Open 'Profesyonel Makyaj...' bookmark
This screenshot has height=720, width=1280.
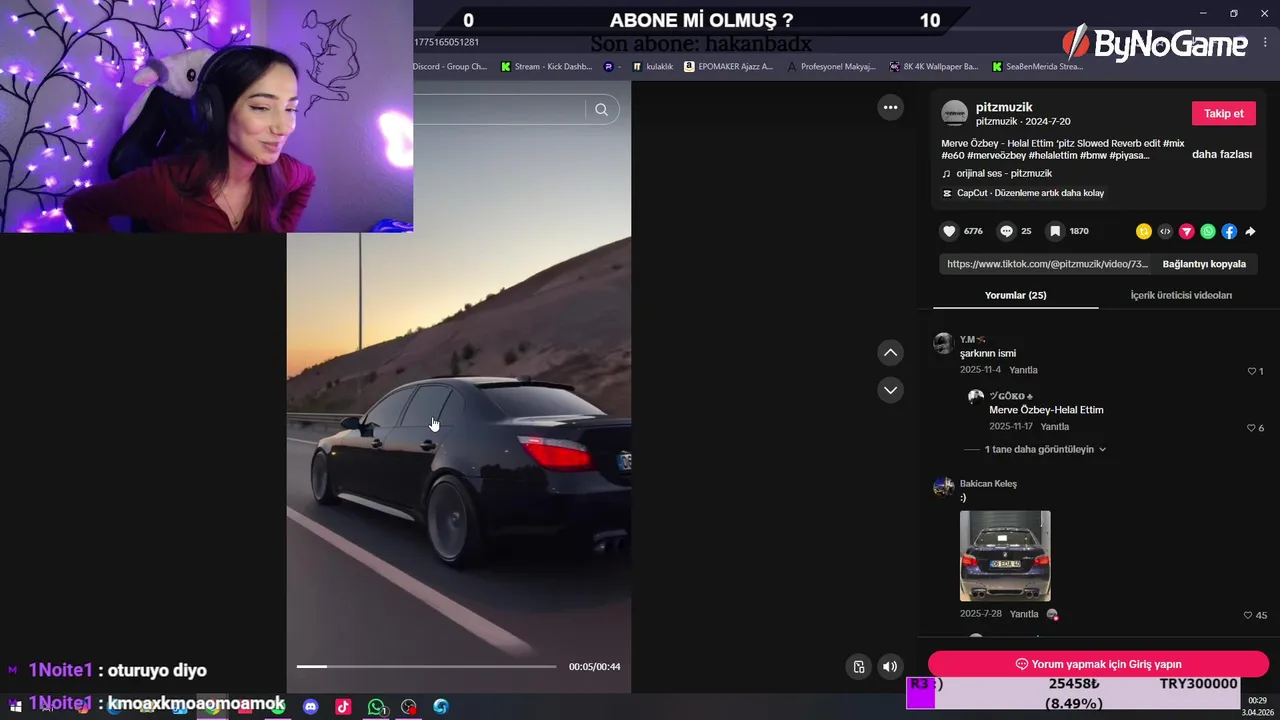pos(832,67)
